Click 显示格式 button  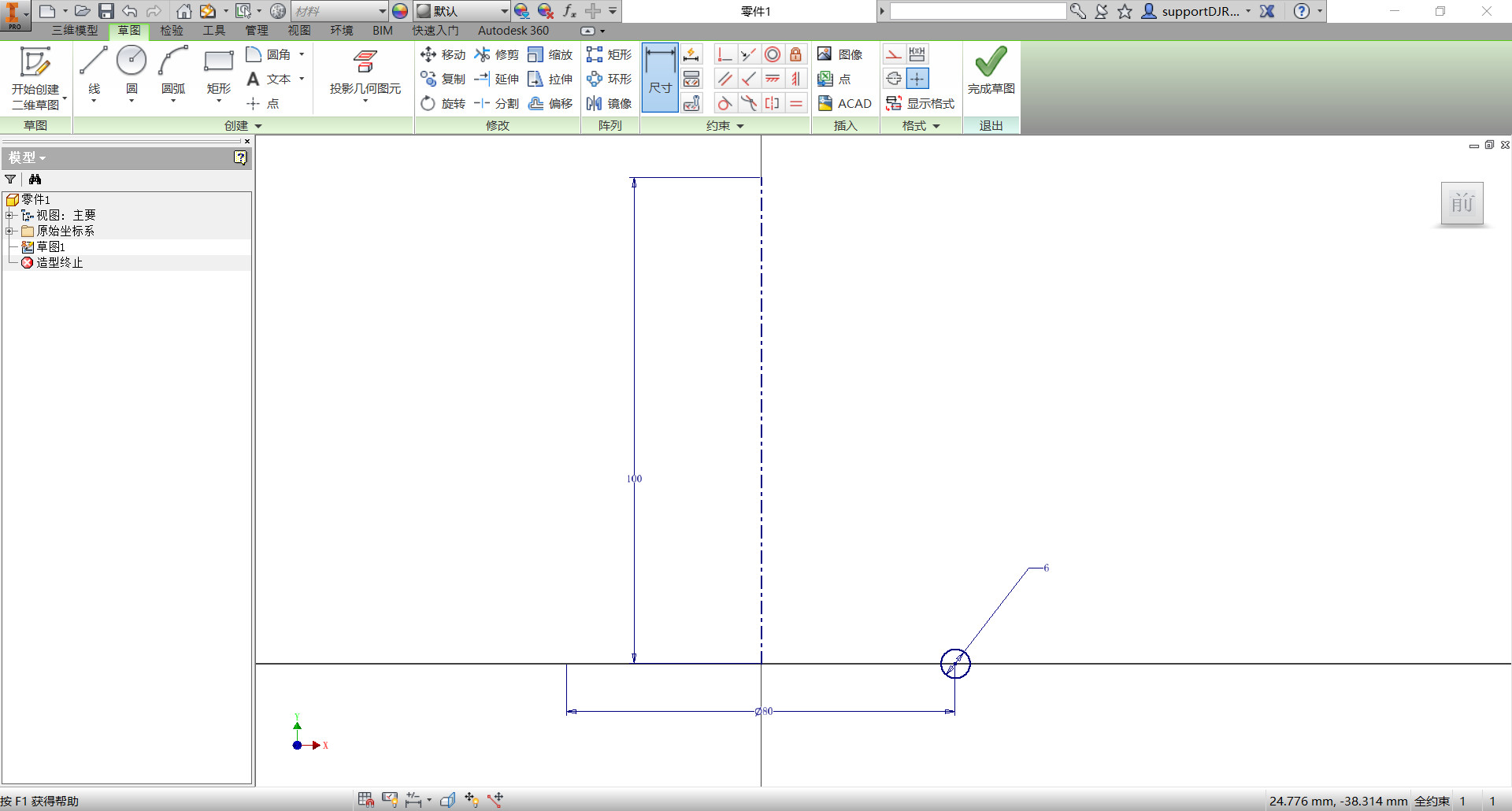click(x=920, y=103)
